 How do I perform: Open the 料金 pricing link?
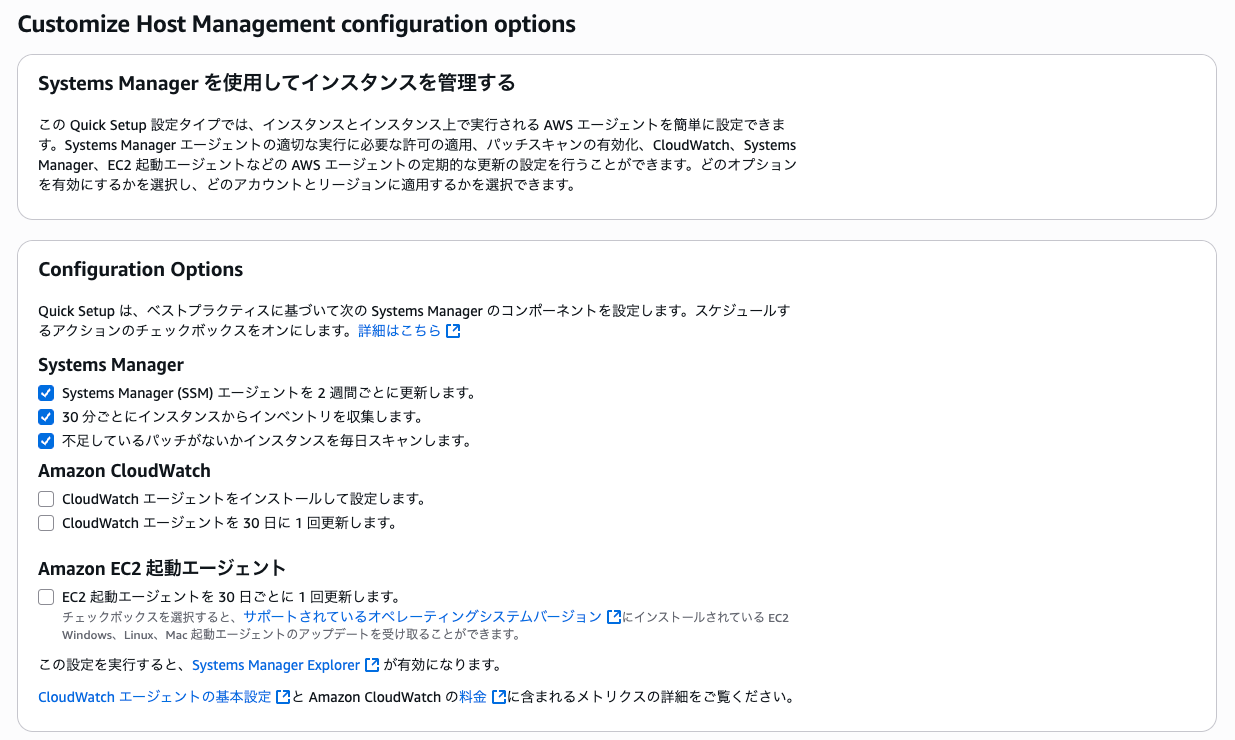(473, 697)
